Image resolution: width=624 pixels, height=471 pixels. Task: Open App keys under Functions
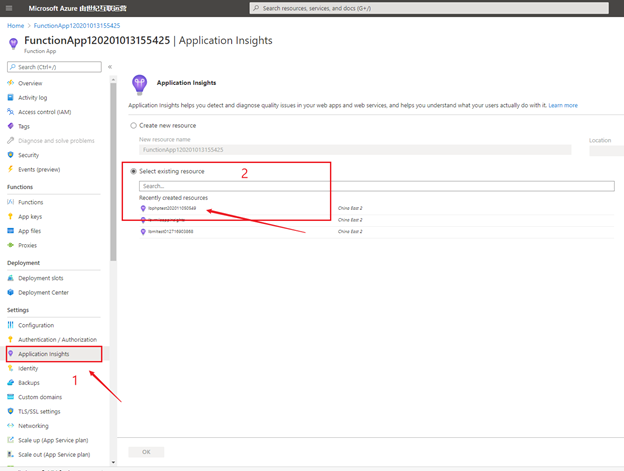[30, 216]
